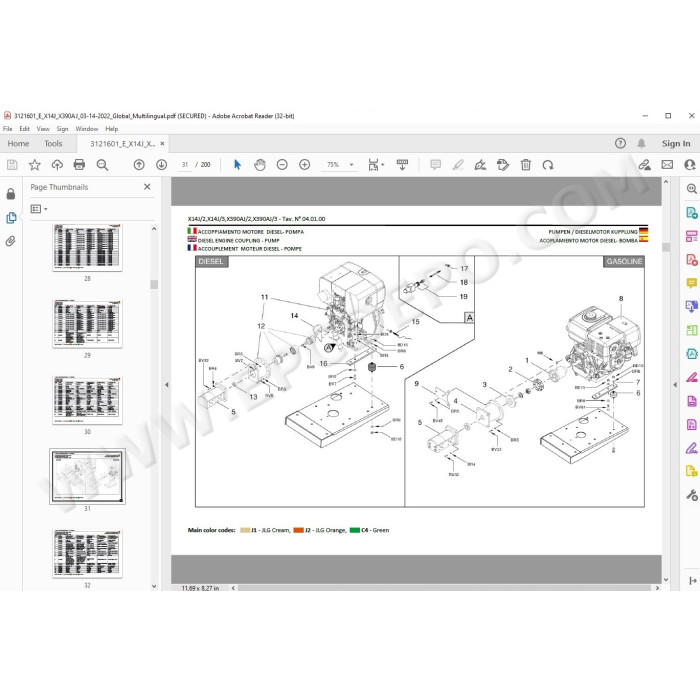The image size is (700, 700).
Task: Click the horizontal scrollbar right arrow
Action: 657,588
